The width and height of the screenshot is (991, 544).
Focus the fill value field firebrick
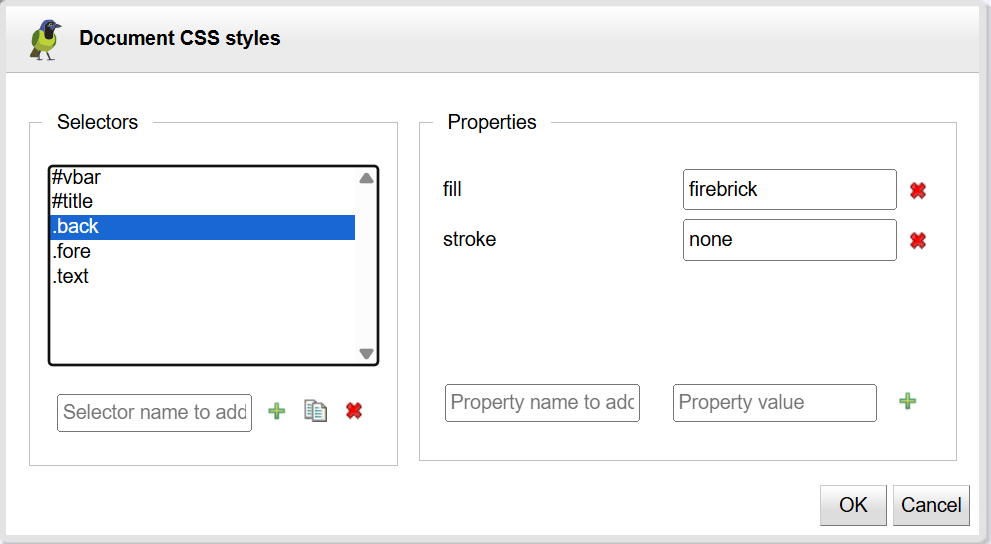click(789, 190)
